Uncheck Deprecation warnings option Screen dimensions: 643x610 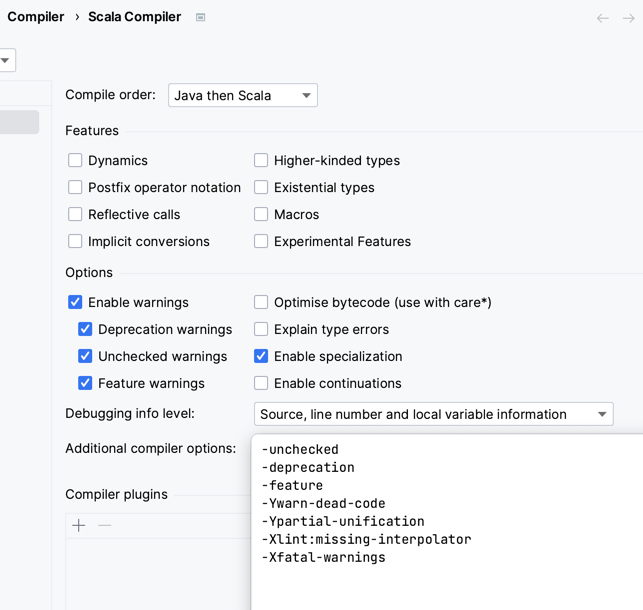(85, 329)
